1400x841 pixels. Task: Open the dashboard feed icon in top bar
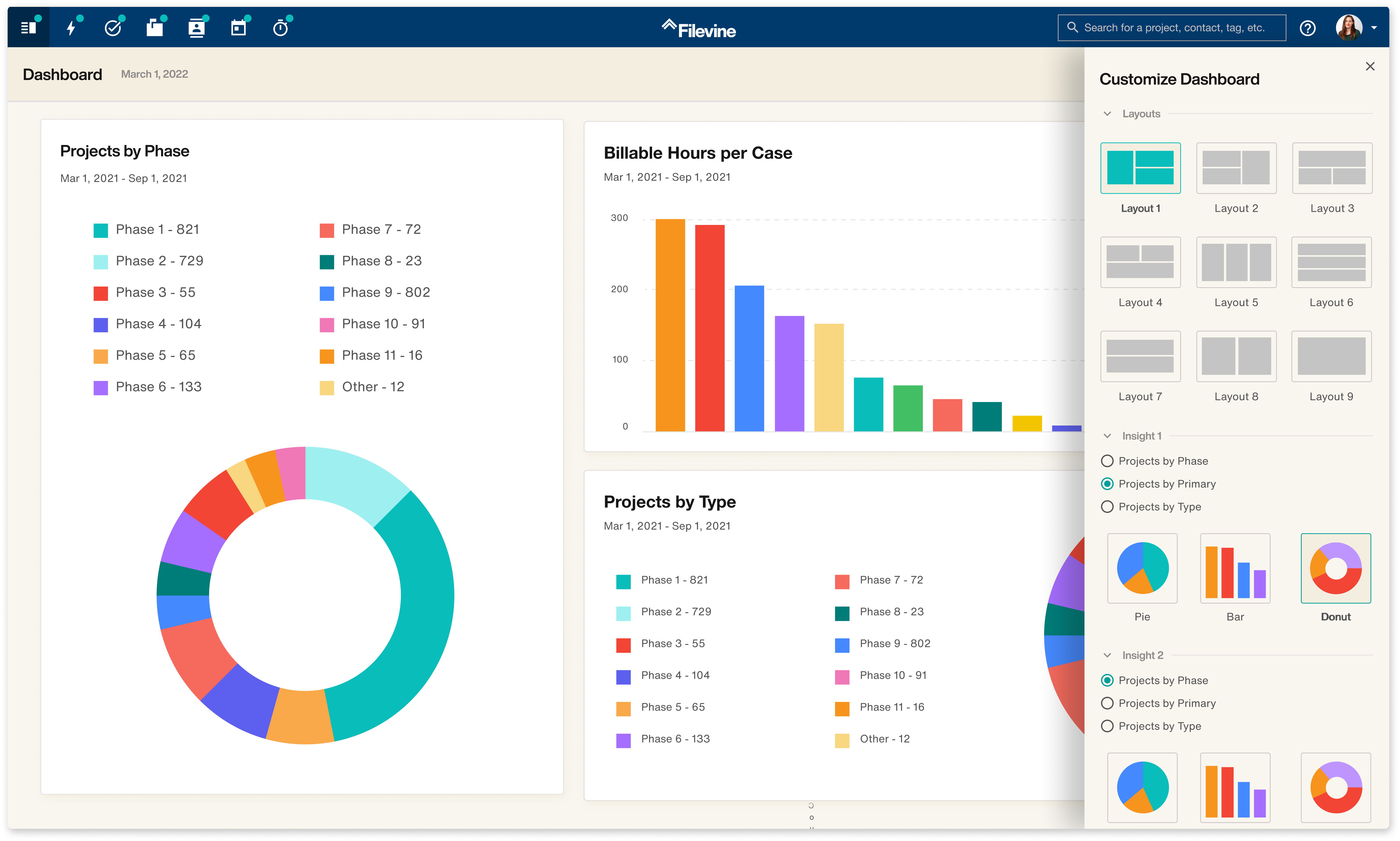28,27
